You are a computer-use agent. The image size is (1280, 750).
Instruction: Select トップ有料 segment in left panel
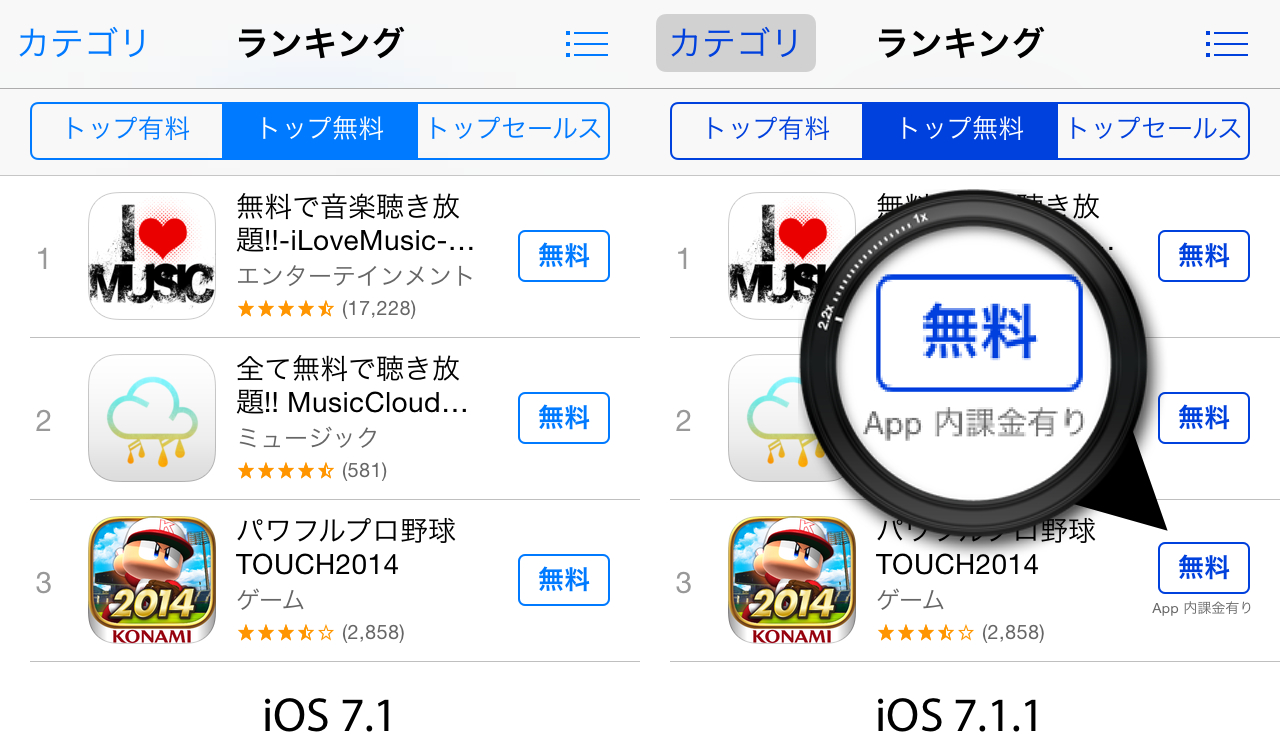click(127, 130)
